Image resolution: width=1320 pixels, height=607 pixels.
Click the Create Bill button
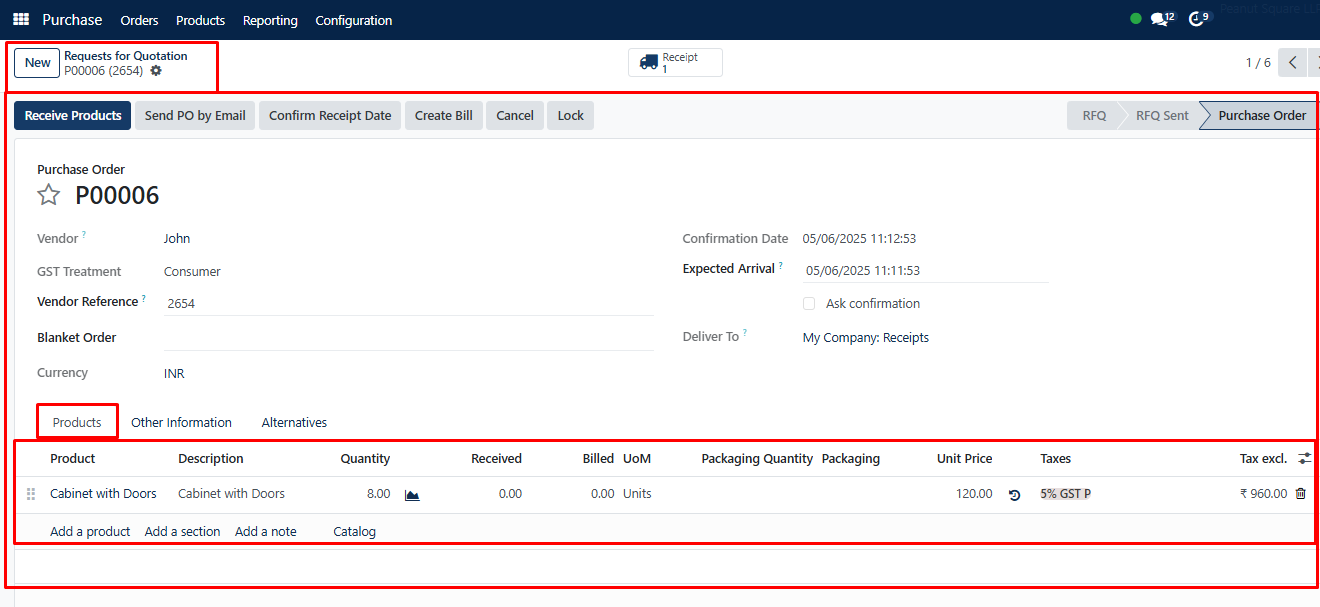coord(444,116)
